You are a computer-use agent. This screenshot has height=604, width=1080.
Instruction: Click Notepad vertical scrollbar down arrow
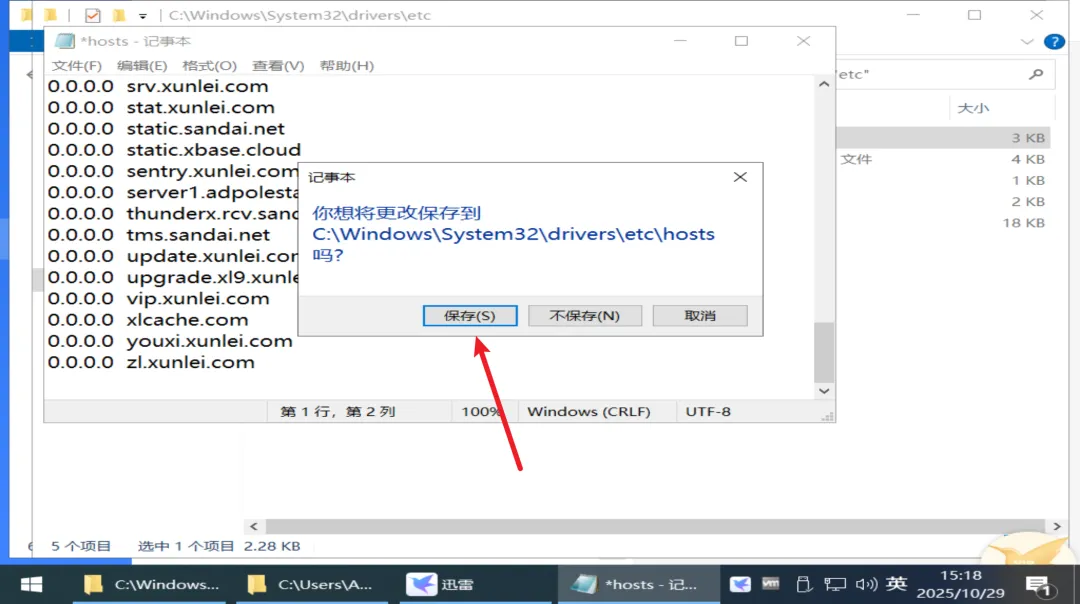(824, 390)
